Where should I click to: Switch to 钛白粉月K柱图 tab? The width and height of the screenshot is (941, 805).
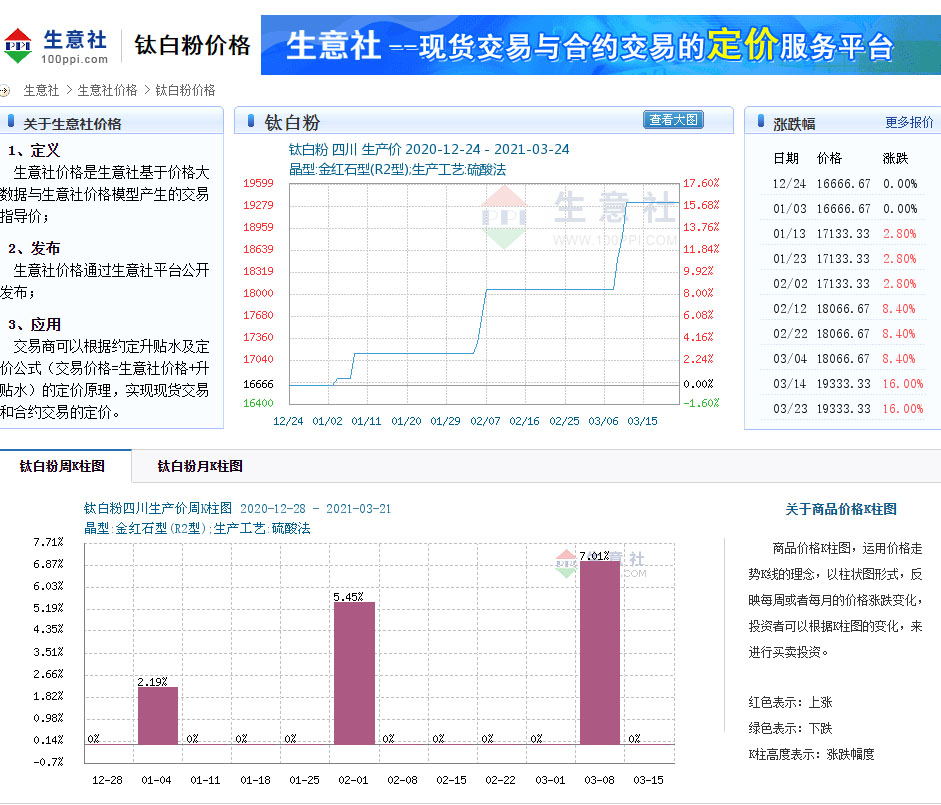200,466
